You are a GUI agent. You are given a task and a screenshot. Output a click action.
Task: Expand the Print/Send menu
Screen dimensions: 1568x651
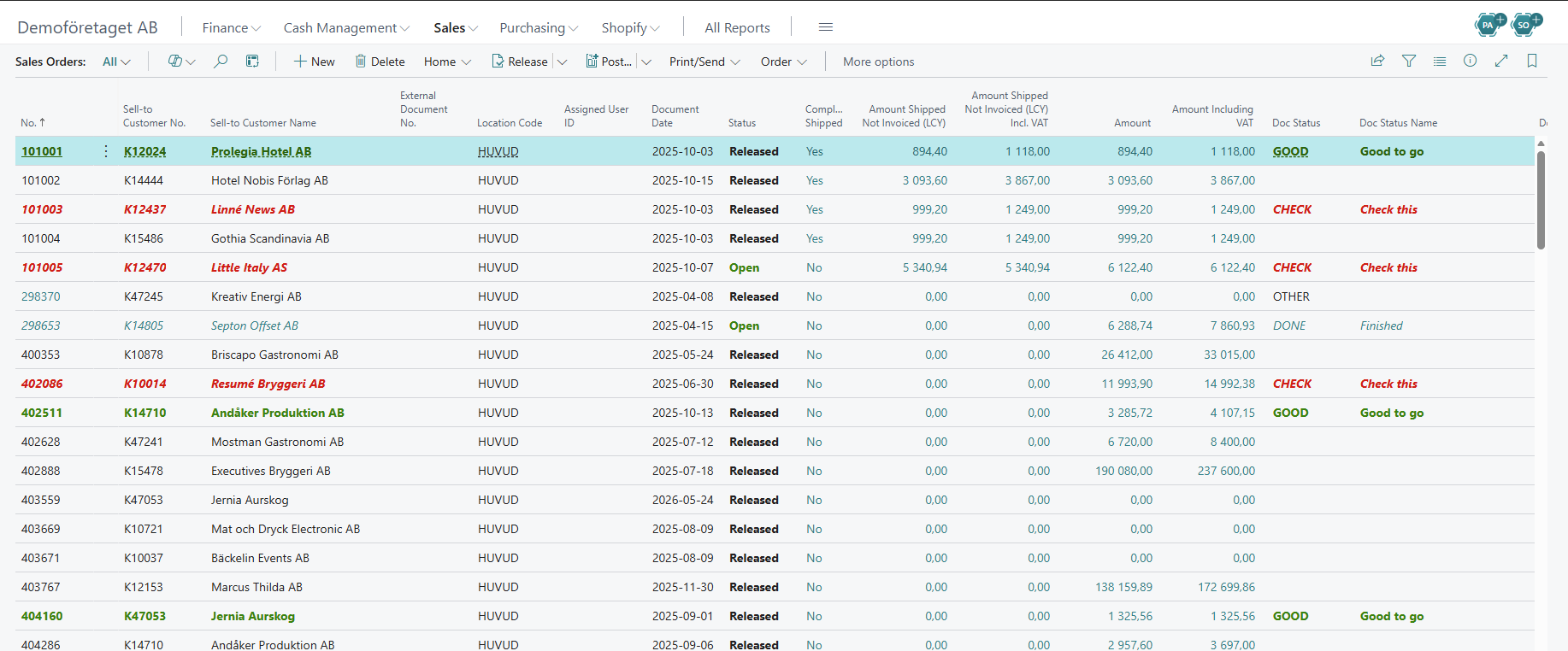click(x=704, y=62)
